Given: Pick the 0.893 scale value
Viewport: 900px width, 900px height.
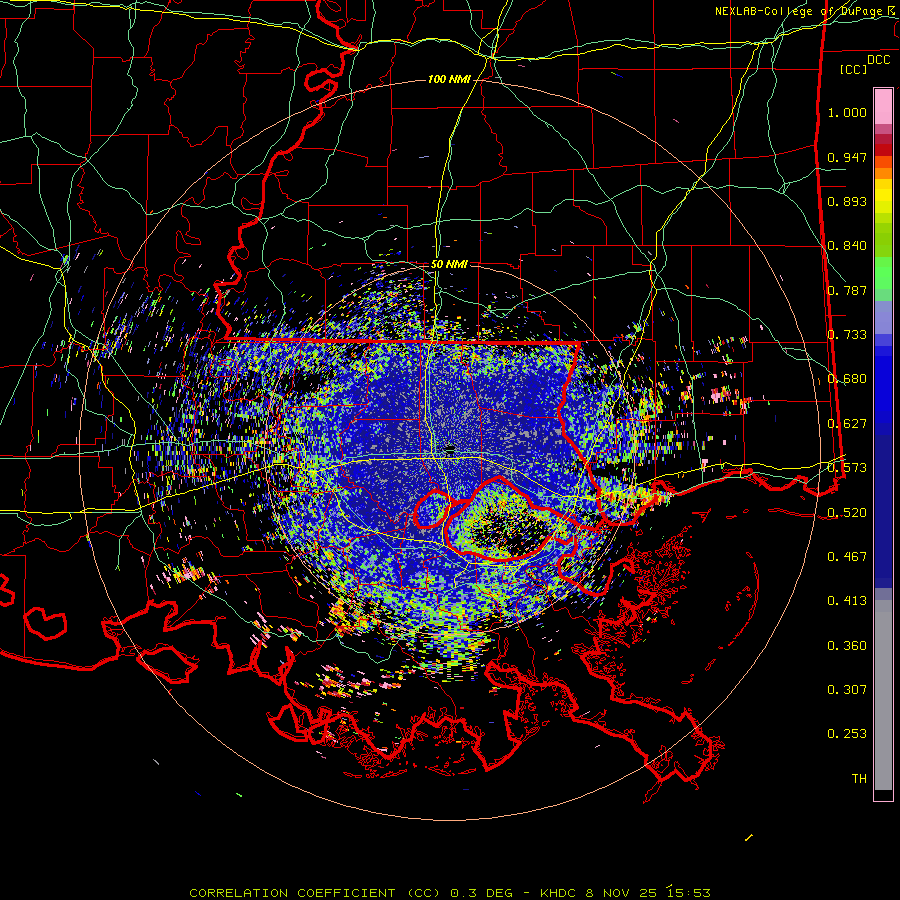Looking at the screenshot, I should coord(847,201).
